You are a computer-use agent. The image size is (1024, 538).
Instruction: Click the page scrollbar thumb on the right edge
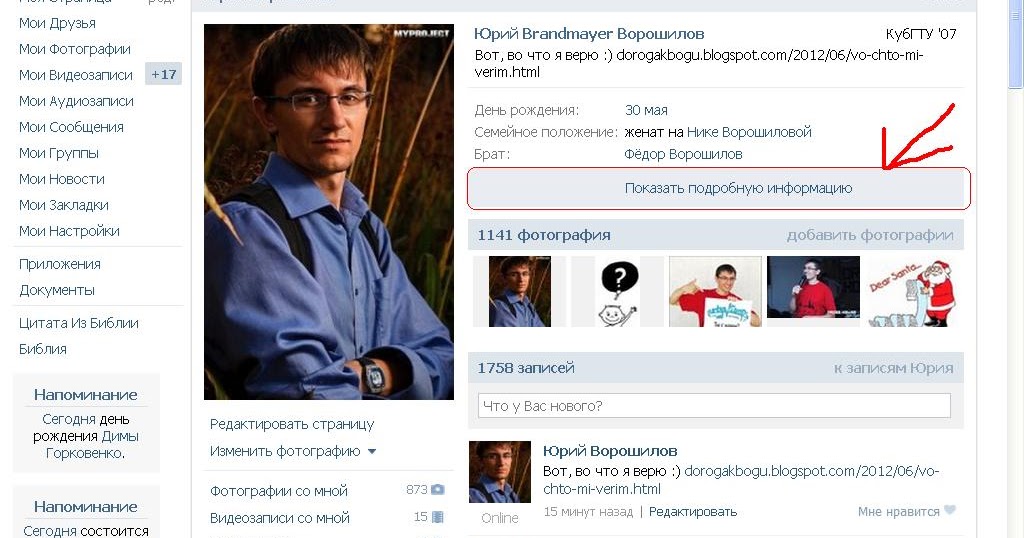point(1016,42)
